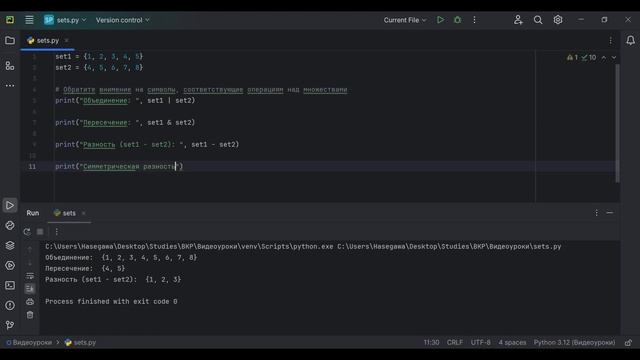This screenshot has height=360, width=640.
Task: Stop the running process square button
Action: click(x=40, y=232)
